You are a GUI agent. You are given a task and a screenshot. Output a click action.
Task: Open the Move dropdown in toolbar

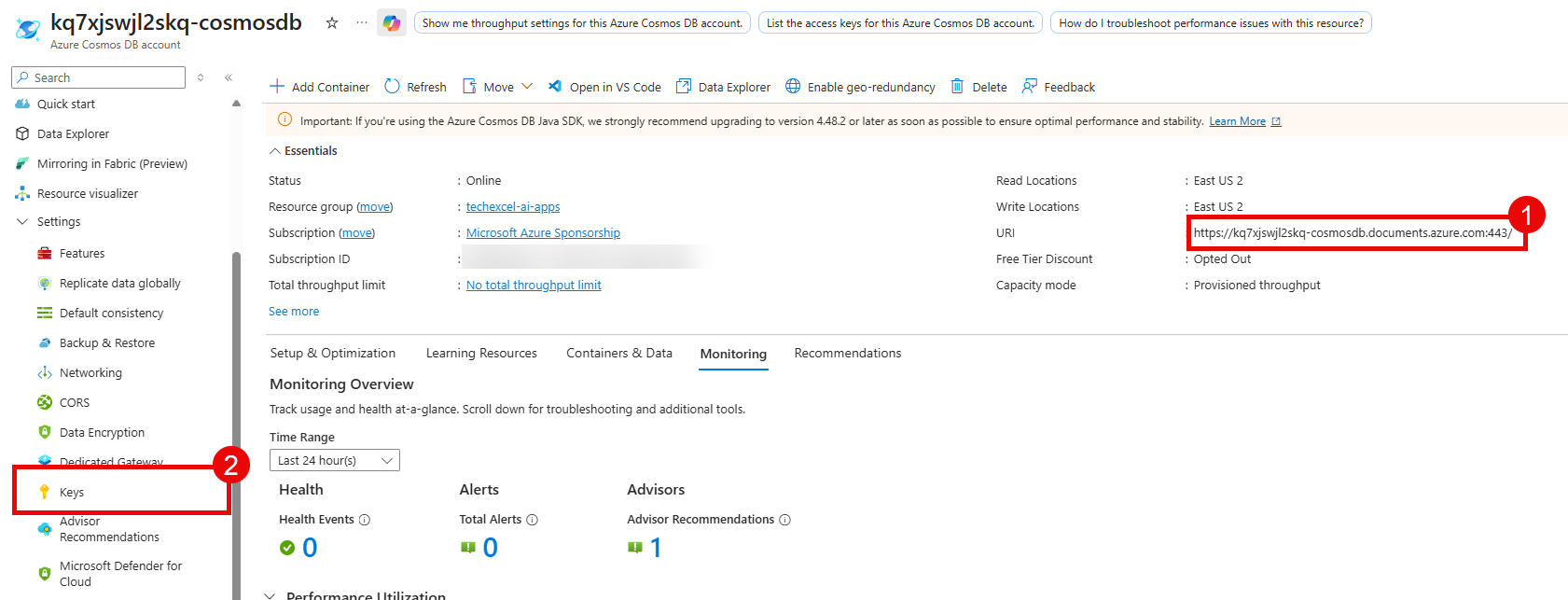[x=497, y=87]
